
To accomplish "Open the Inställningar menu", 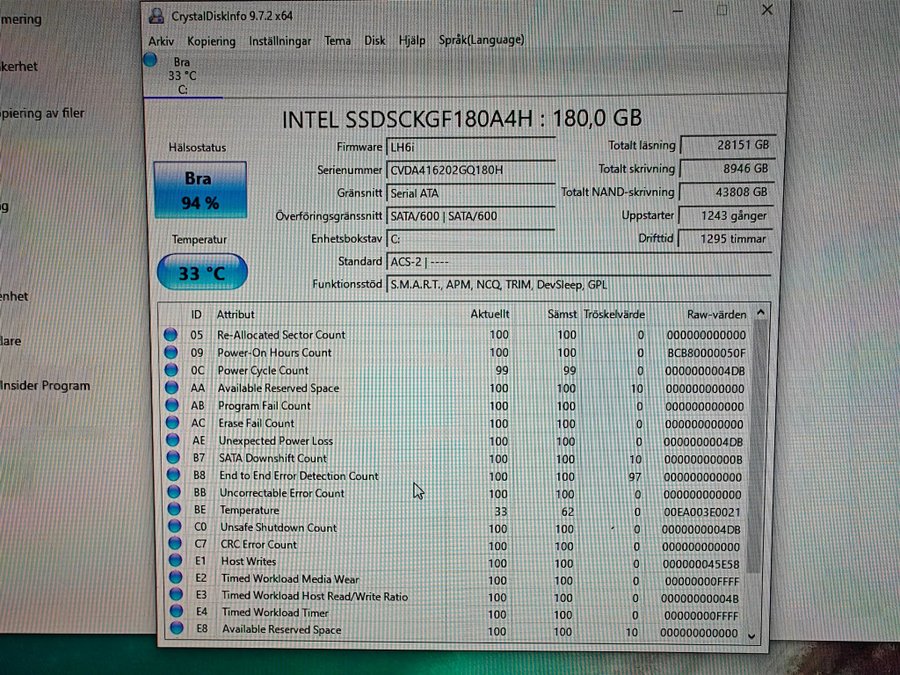I will pyautogui.click(x=280, y=41).
